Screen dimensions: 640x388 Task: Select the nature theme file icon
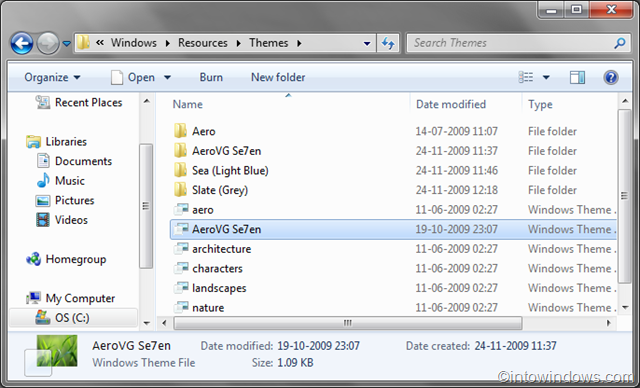tap(181, 307)
